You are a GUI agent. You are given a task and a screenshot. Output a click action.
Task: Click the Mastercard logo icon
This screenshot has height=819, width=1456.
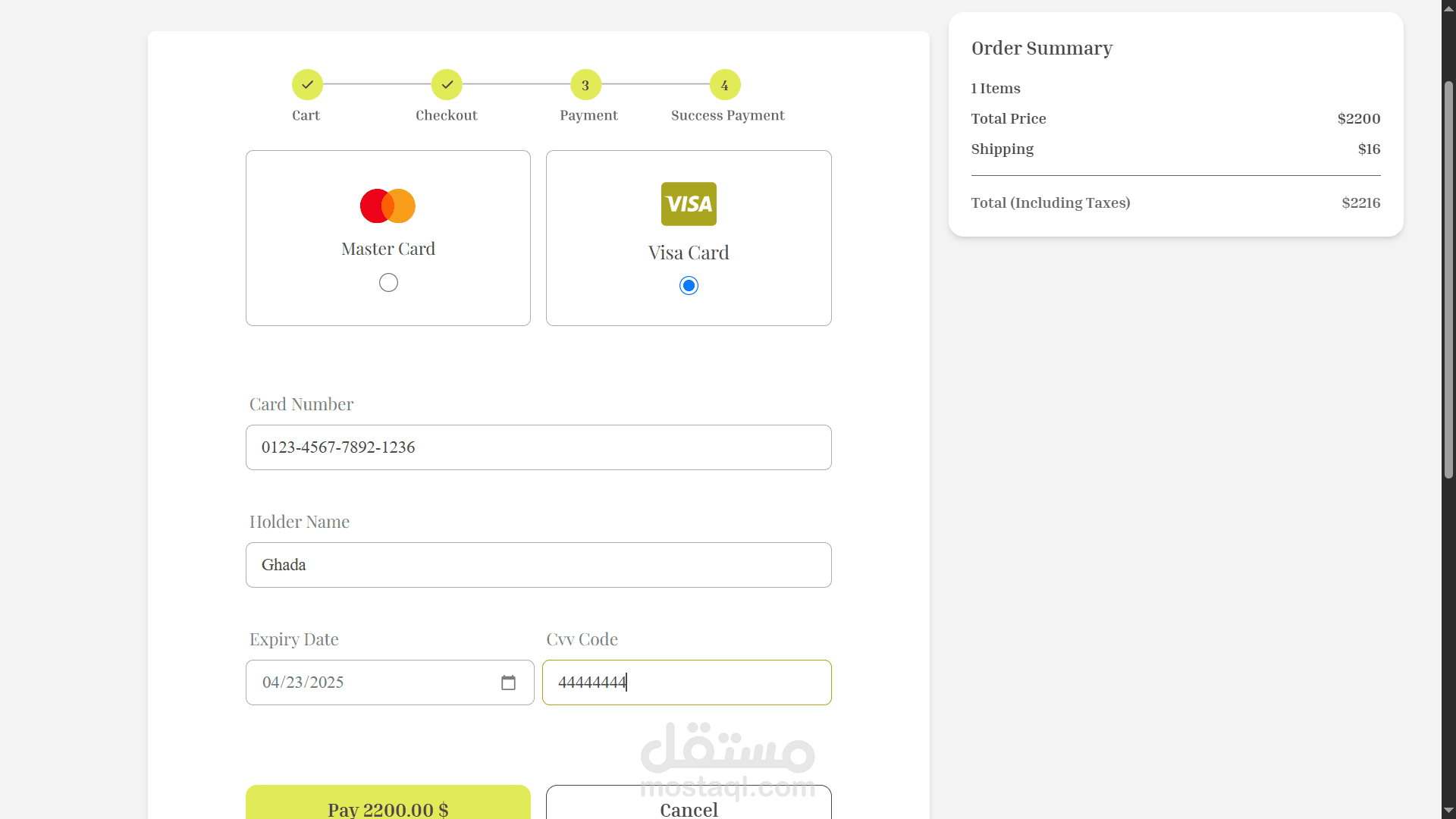[x=388, y=206]
